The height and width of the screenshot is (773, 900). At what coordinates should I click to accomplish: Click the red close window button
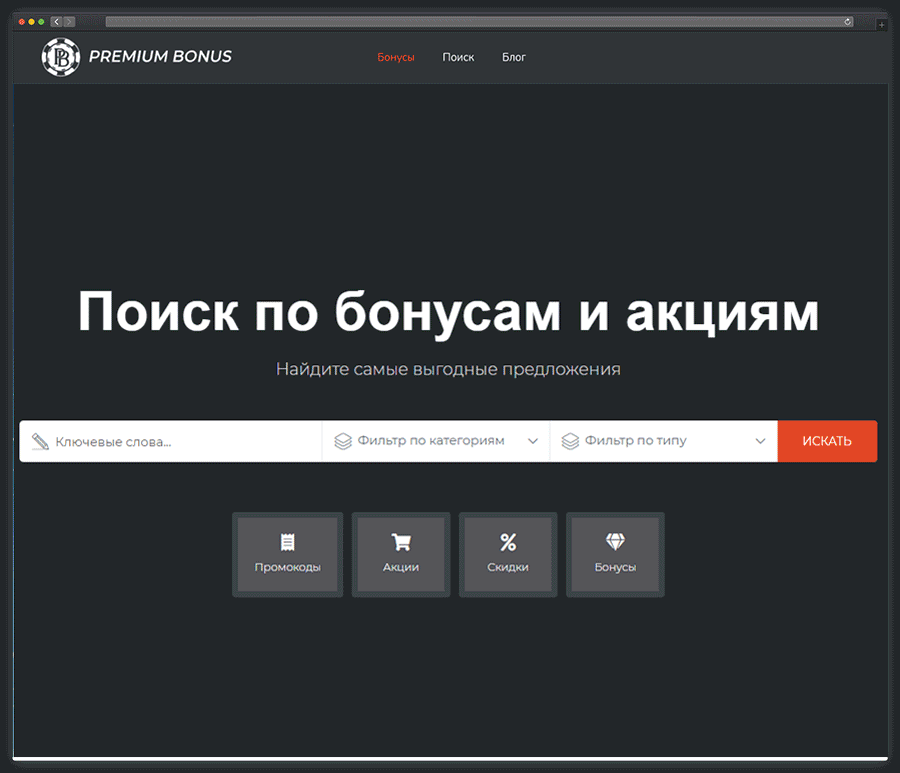[22, 22]
